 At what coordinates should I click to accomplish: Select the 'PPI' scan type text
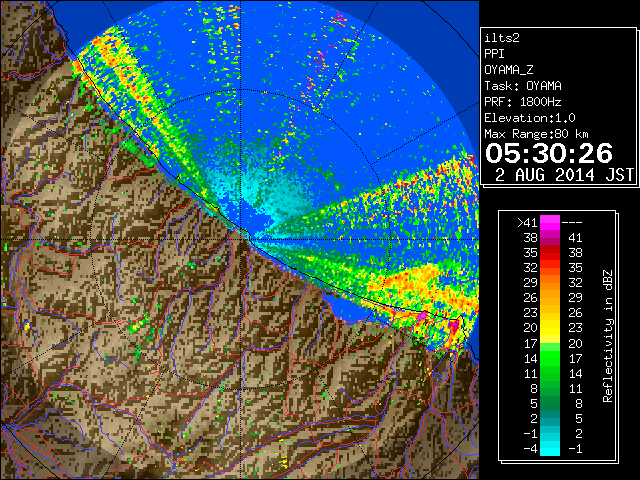coord(494,54)
